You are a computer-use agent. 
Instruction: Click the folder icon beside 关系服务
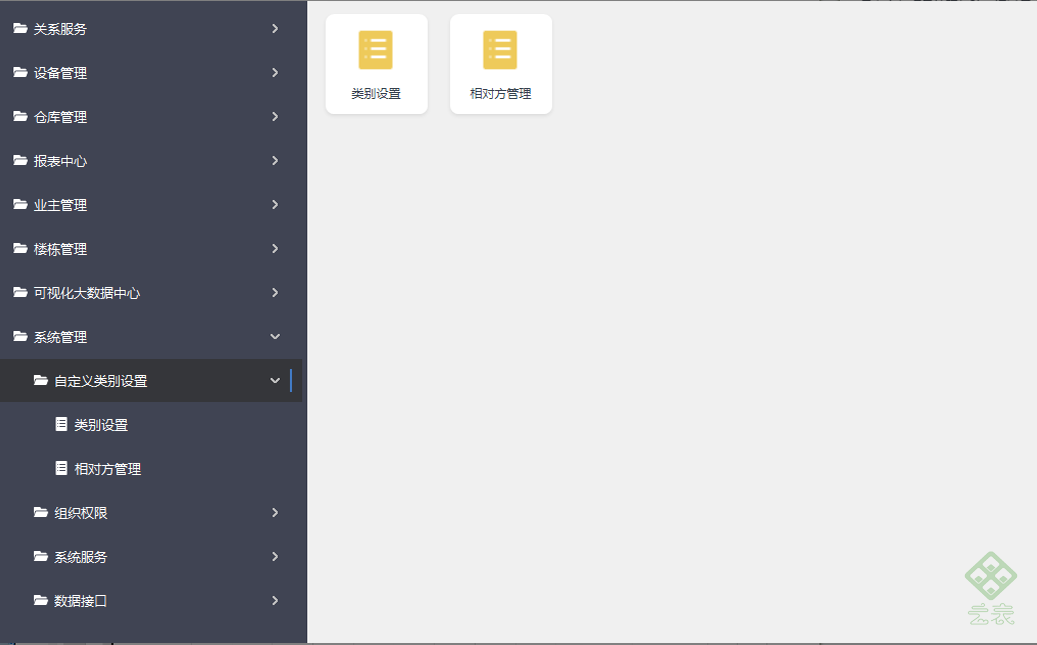coord(21,28)
